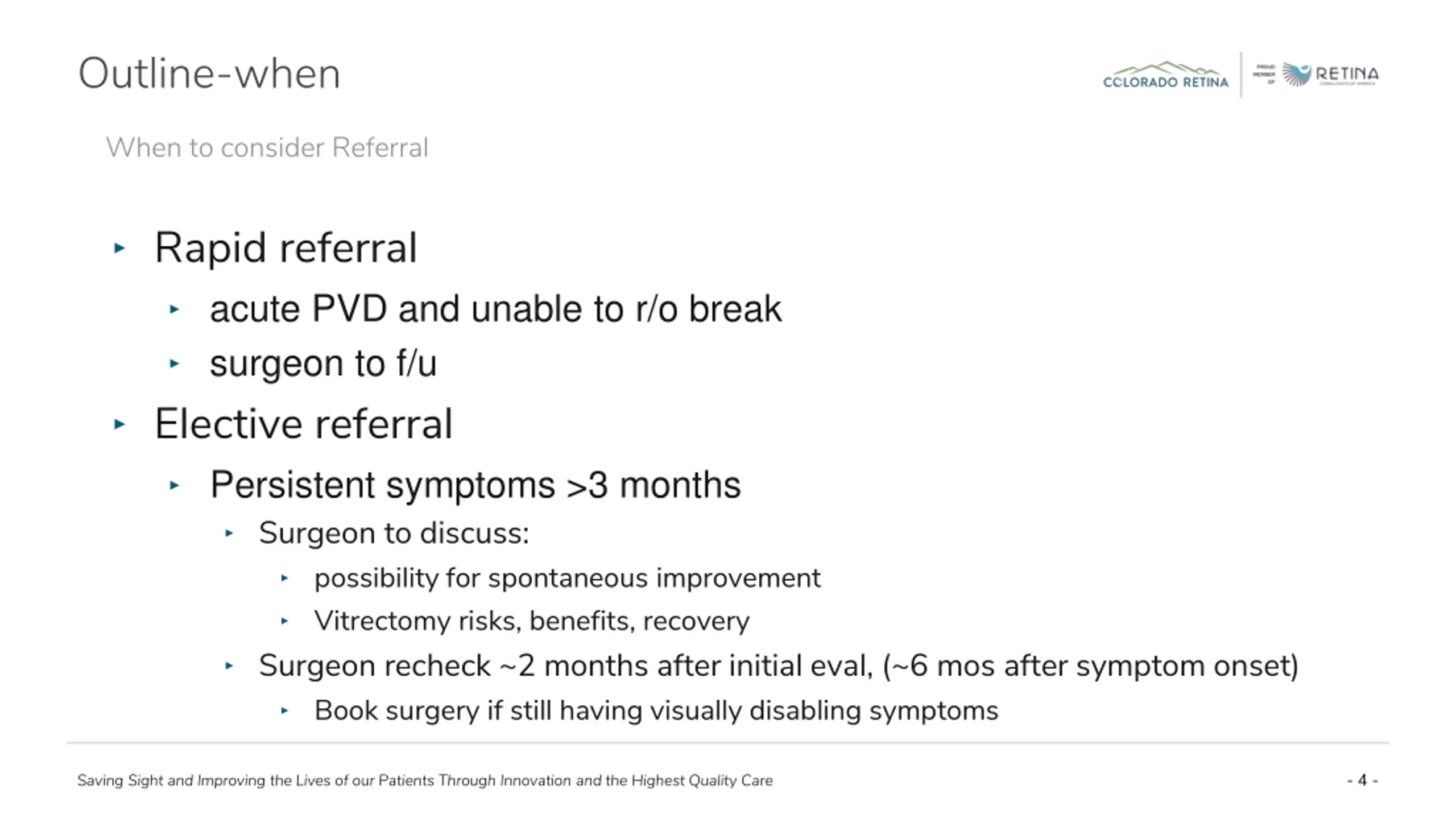Click the possibility for spontaneous improvement text
This screenshot has height=818, width=1456.
coord(568,579)
